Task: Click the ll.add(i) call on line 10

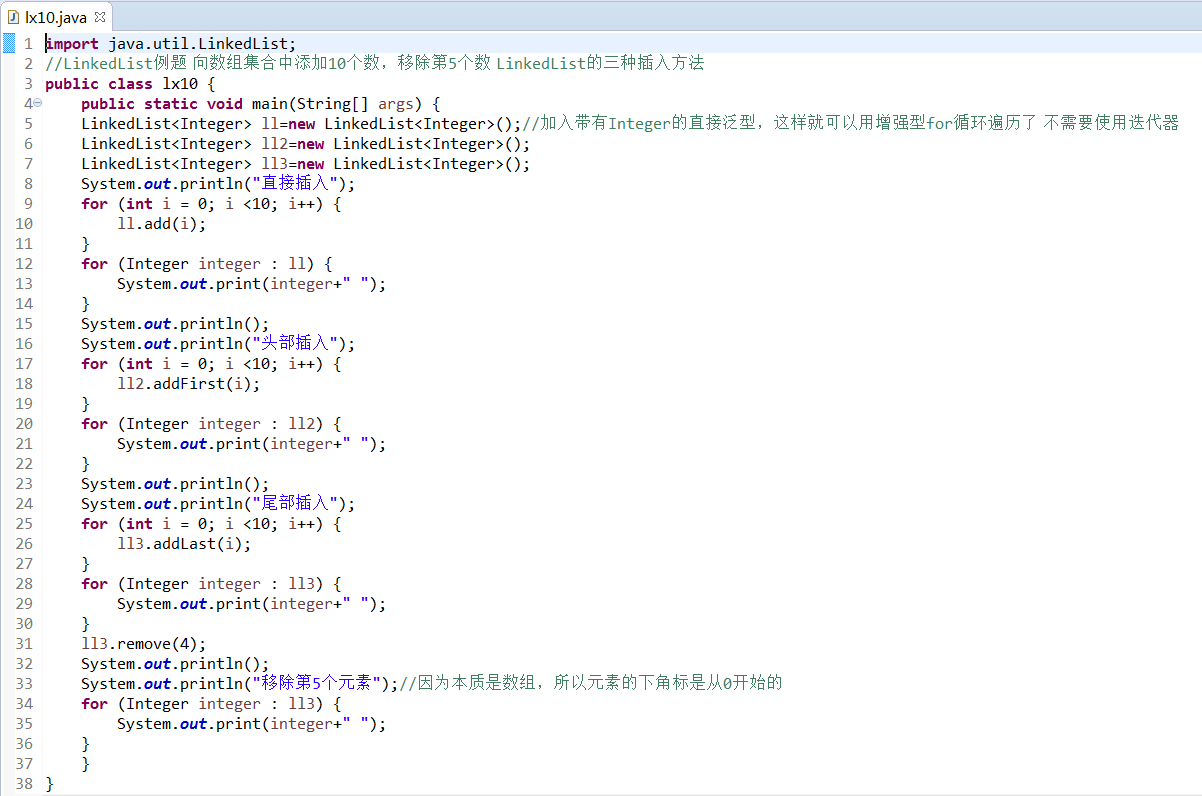Action: pos(160,223)
